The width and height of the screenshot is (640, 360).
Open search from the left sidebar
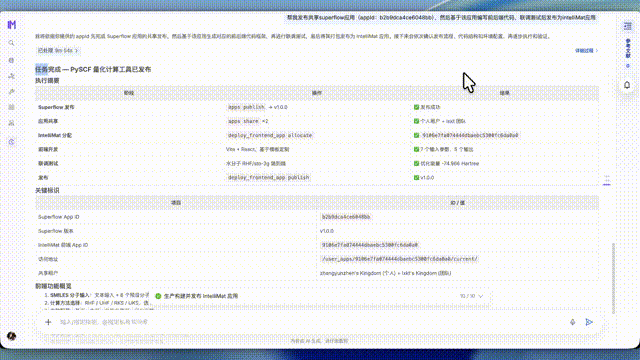11,43
